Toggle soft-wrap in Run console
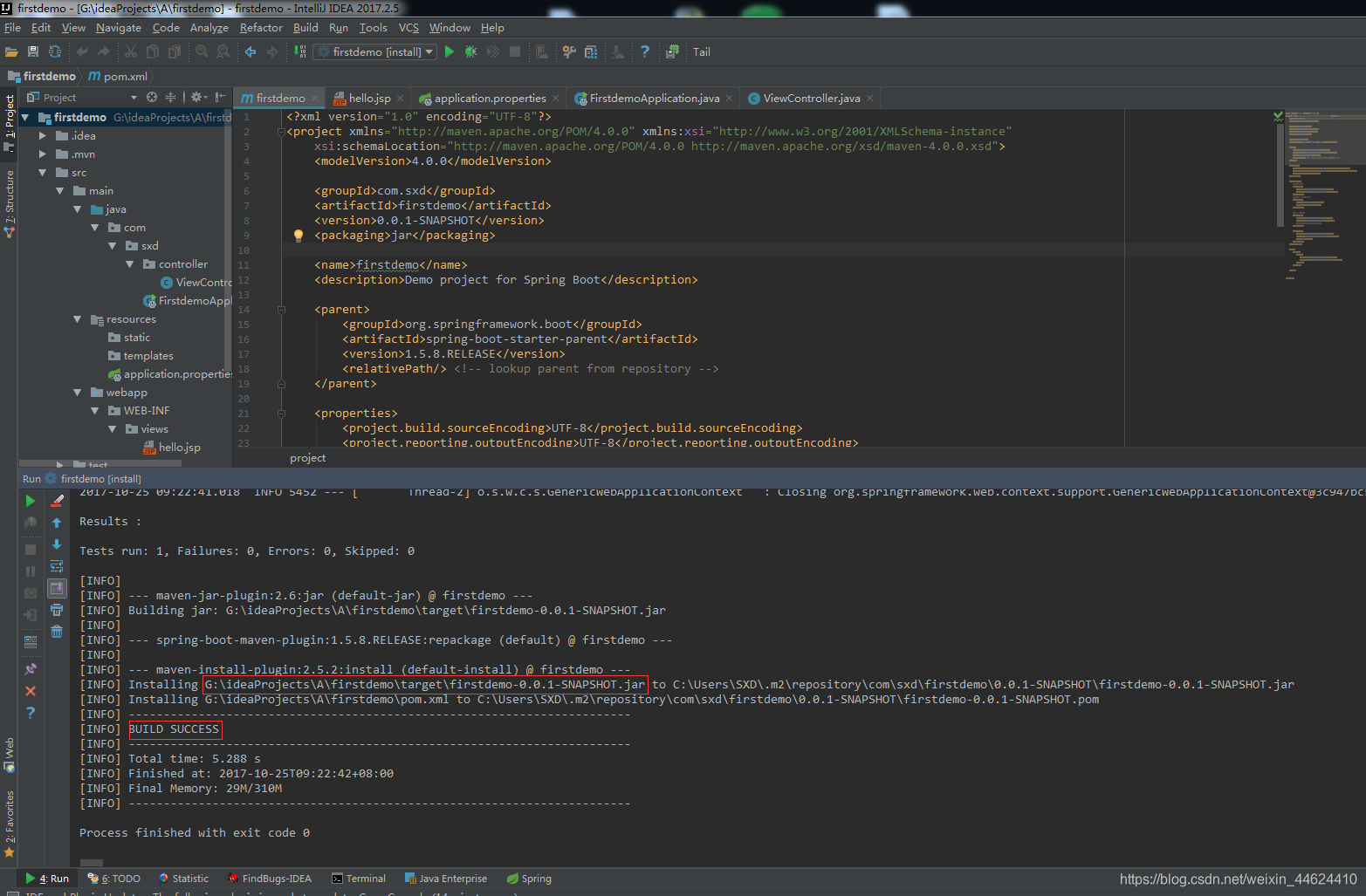The width and height of the screenshot is (1366, 896). click(x=57, y=566)
